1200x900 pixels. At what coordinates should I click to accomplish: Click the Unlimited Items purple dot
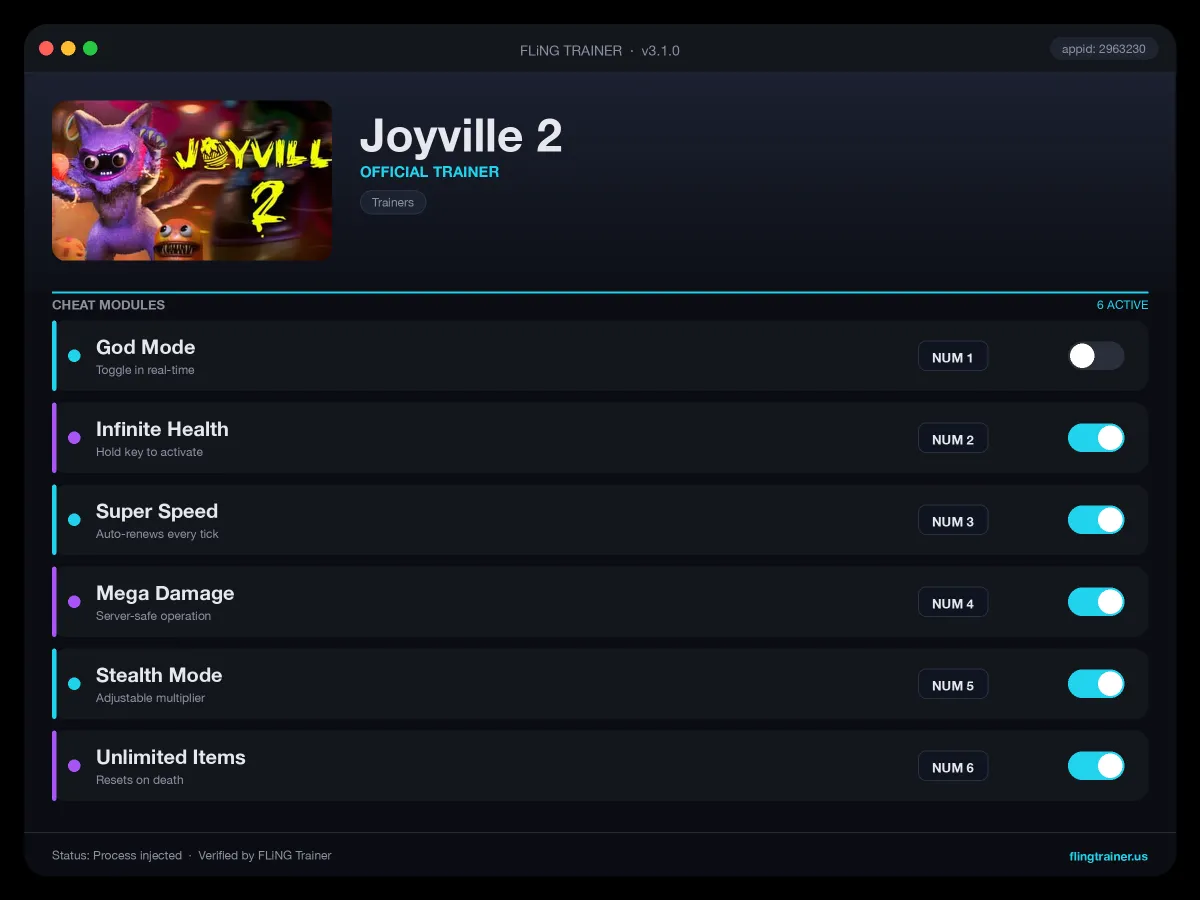(x=74, y=766)
